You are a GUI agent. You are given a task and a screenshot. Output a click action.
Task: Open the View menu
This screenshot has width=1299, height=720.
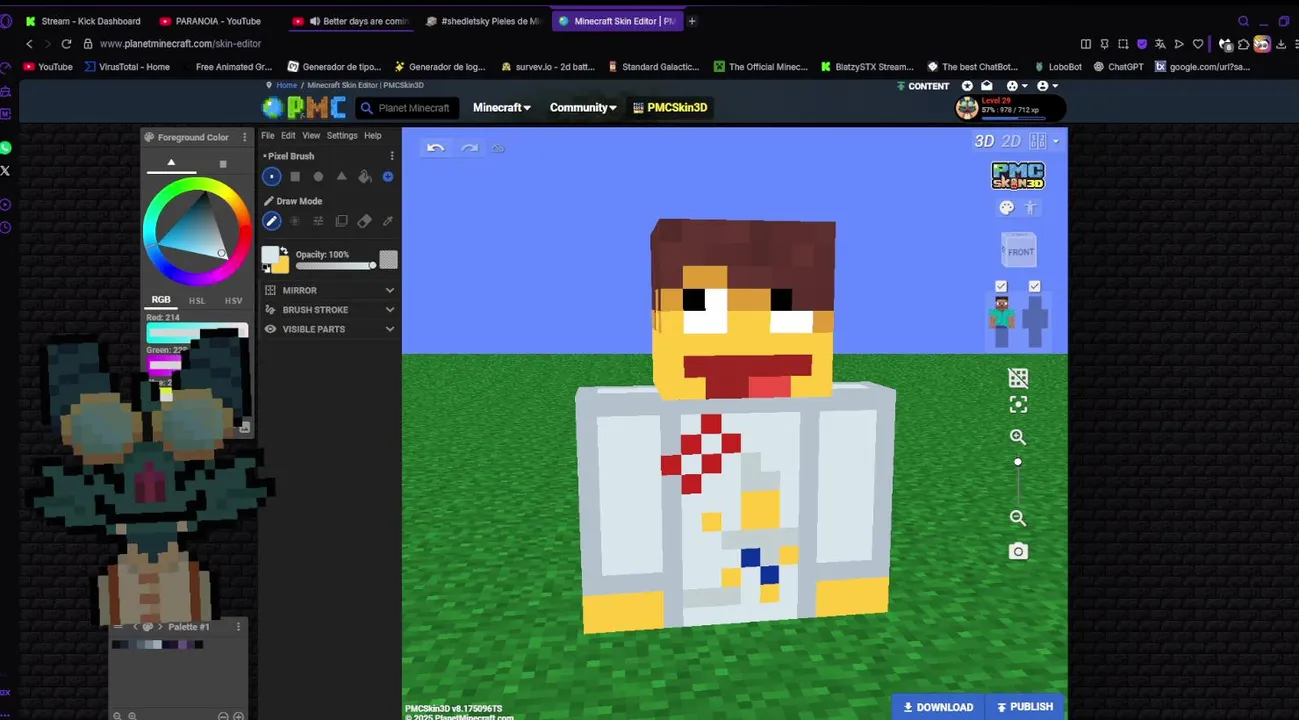[x=311, y=136]
